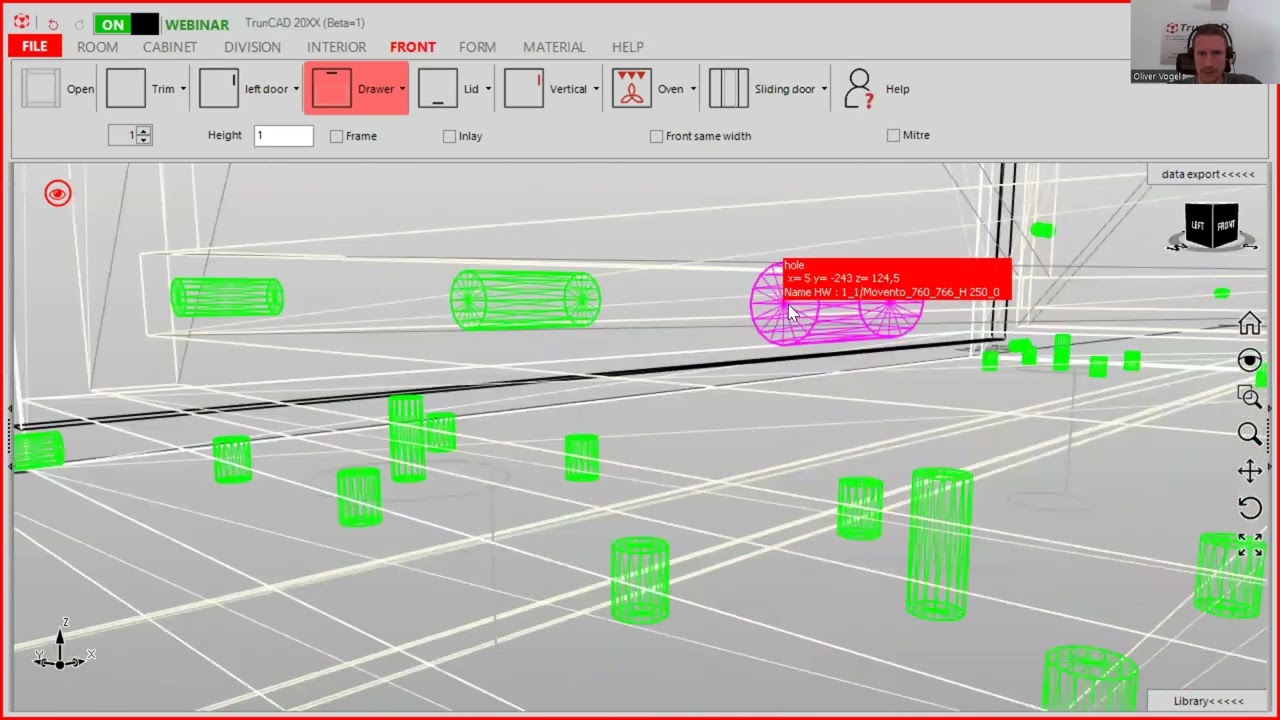
Task: Enable the Front same width checkbox
Action: point(656,136)
